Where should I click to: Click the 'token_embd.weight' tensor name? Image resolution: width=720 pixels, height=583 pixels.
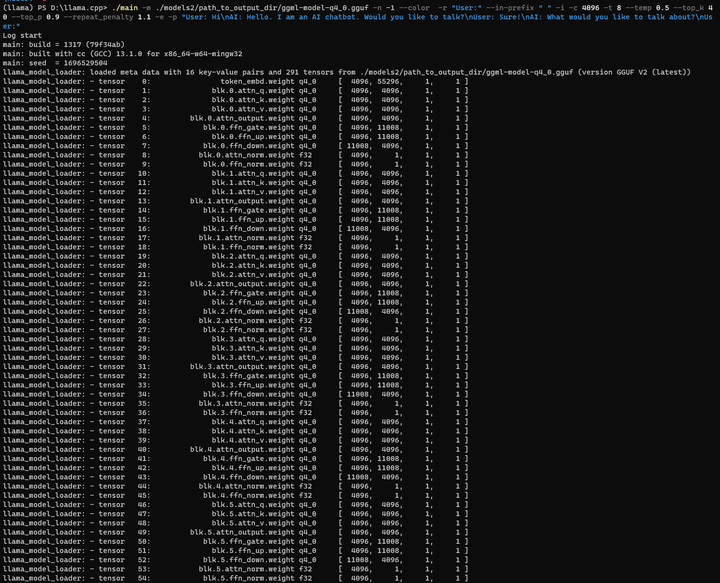pyautogui.click(x=257, y=81)
